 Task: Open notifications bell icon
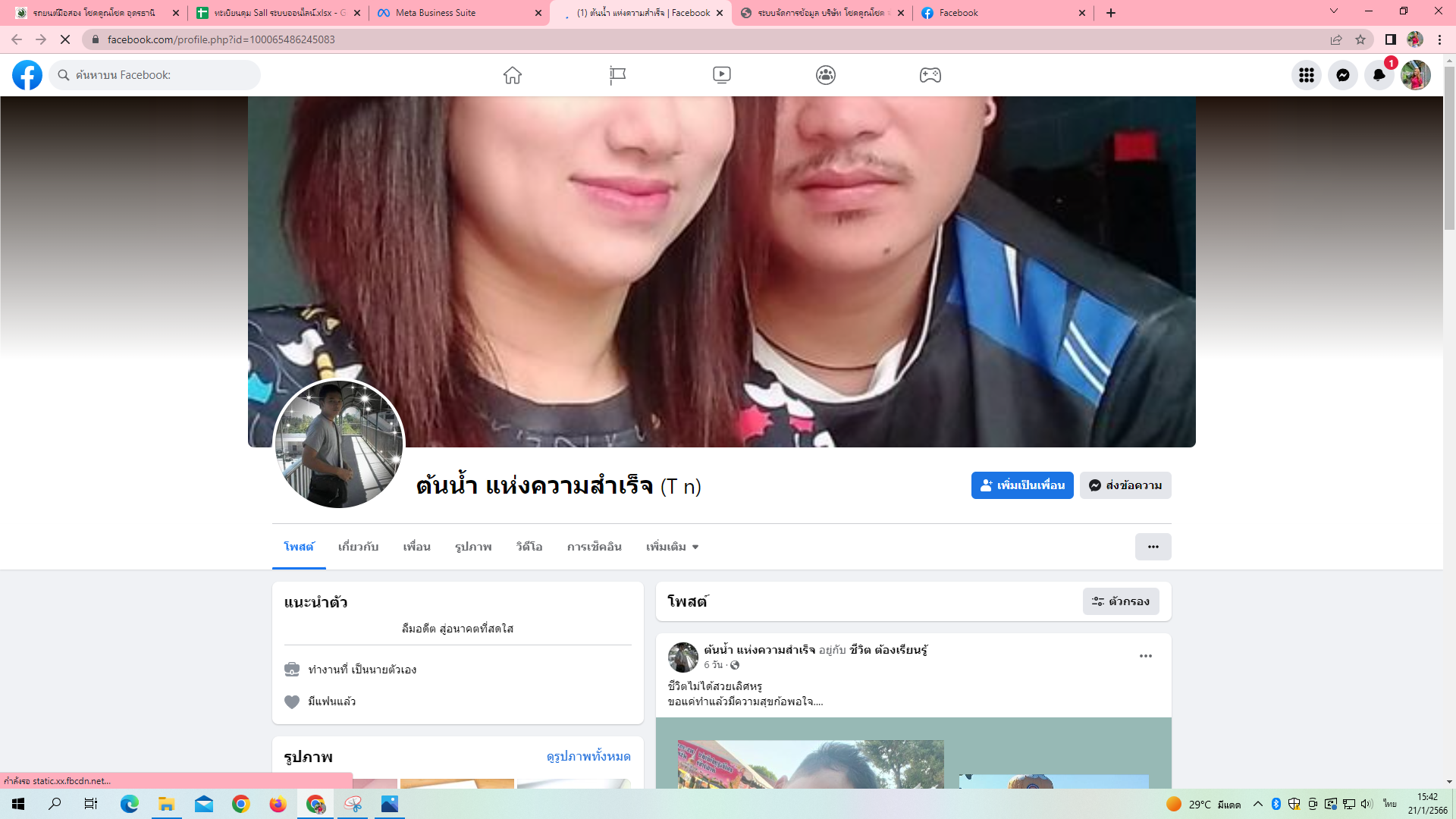coord(1379,75)
